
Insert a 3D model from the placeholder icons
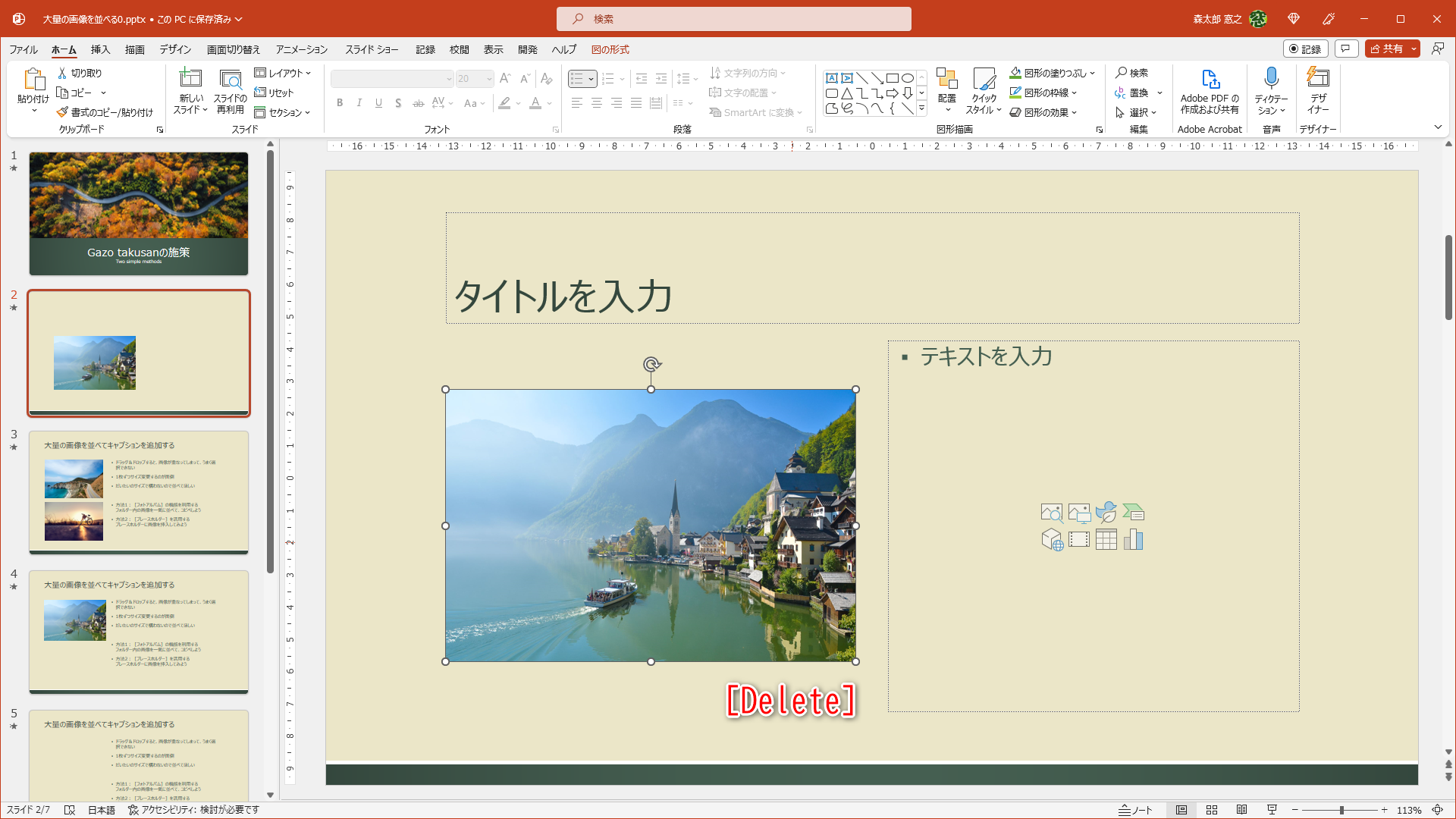[1053, 539]
